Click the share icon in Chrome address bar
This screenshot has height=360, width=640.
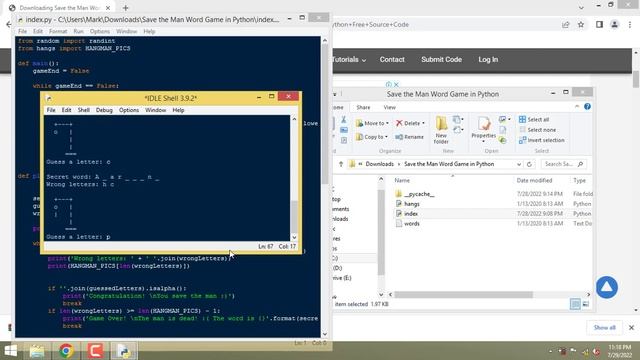pyautogui.click(x=565, y=24)
